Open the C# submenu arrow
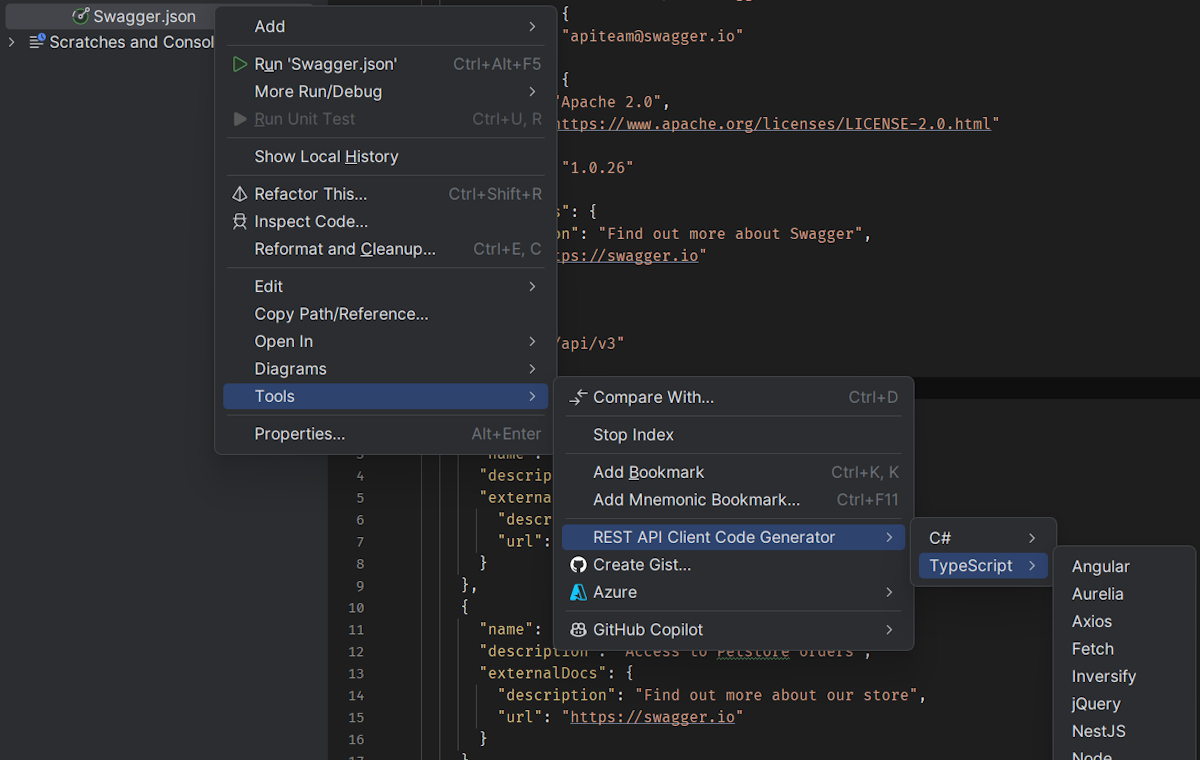The image size is (1200, 760). (x=1032, y=538)
